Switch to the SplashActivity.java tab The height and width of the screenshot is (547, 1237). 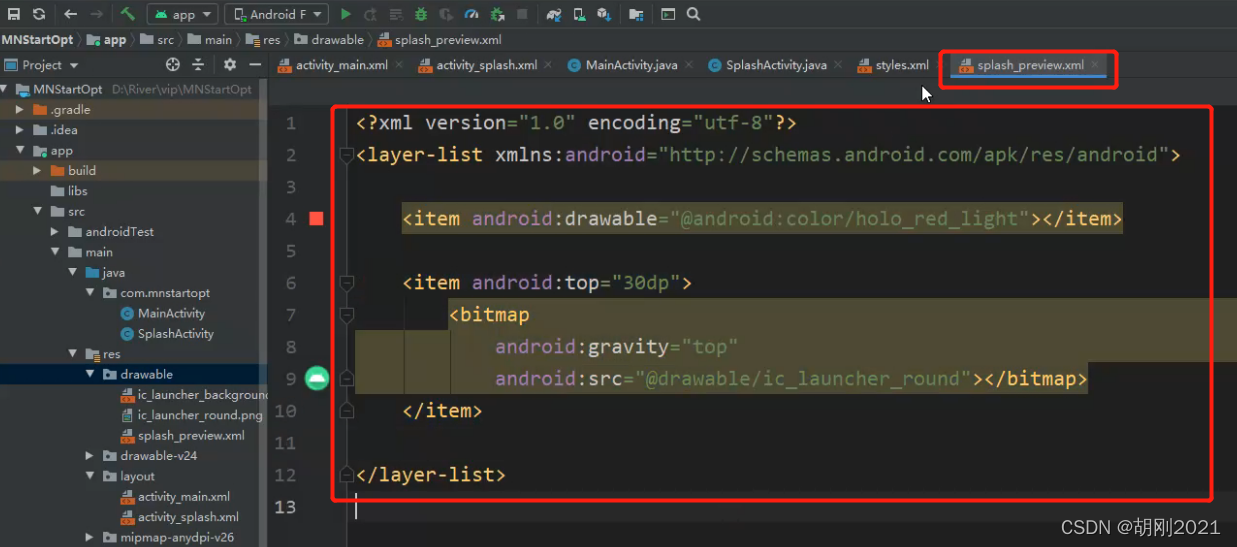[776, 65]
